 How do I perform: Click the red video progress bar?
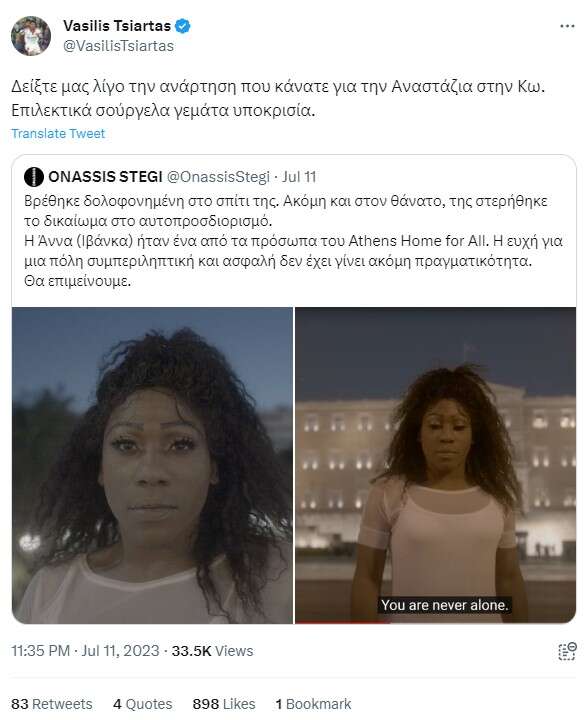(x=342, y=622)
